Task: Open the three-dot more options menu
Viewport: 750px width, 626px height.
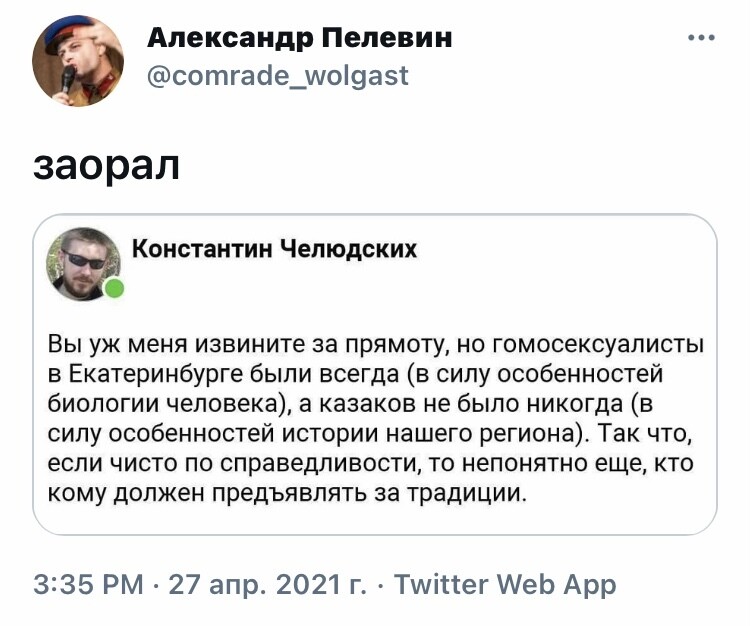Action: (702, 39)
